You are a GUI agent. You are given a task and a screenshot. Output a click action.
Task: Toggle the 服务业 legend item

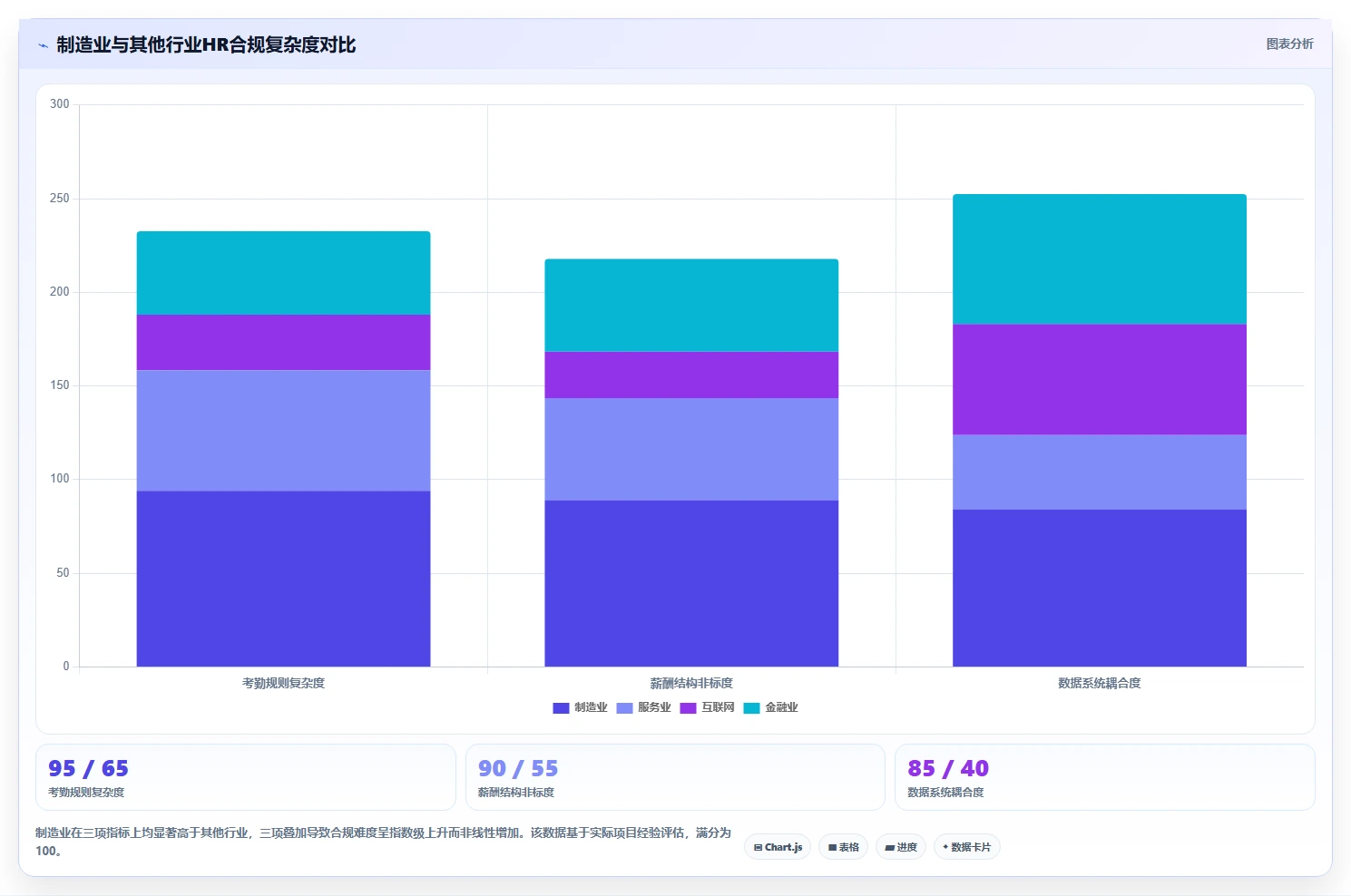click(x=643, y=707)
